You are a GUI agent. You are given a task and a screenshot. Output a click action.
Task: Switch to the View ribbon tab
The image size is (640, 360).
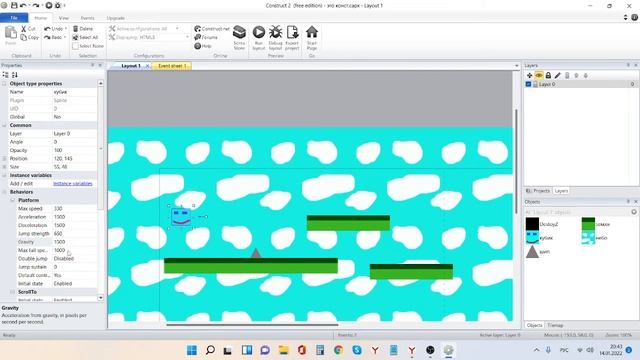(x=64, y=18)
